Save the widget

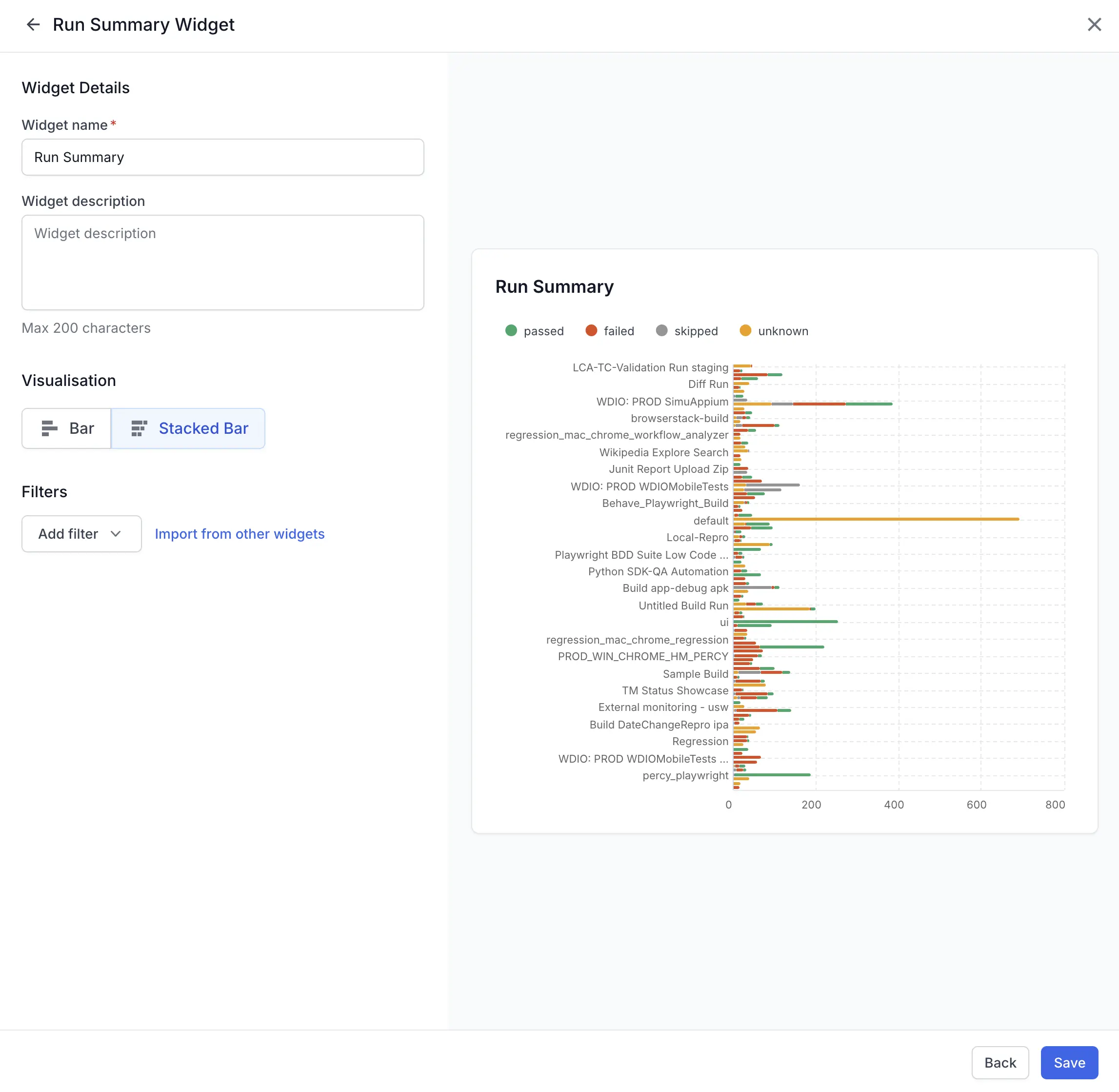coord(1069,1063)
